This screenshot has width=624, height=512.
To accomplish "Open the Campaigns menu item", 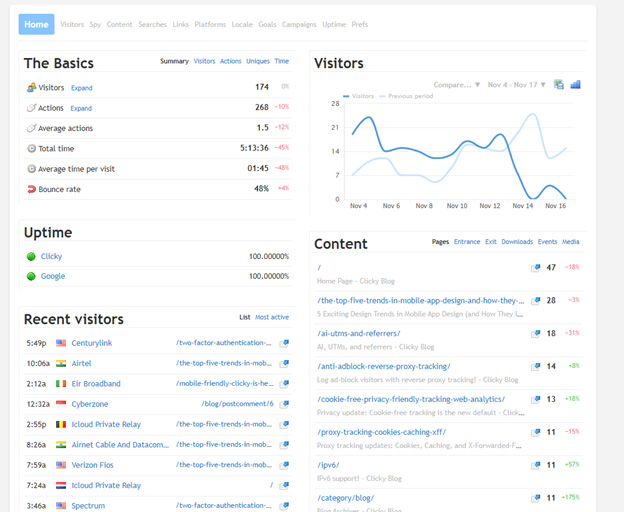I will tap(299, 24).
